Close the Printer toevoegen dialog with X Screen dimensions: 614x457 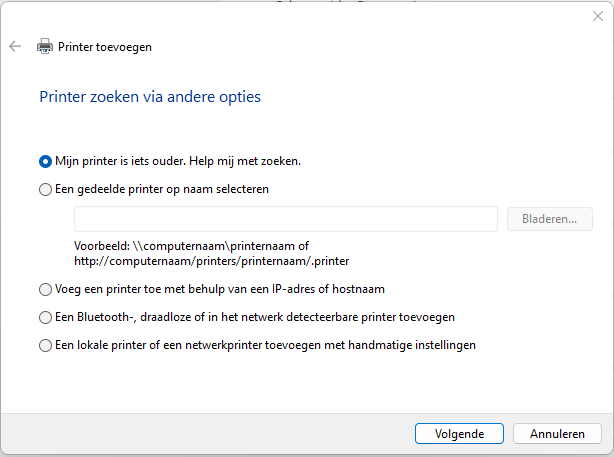(597, 17)
